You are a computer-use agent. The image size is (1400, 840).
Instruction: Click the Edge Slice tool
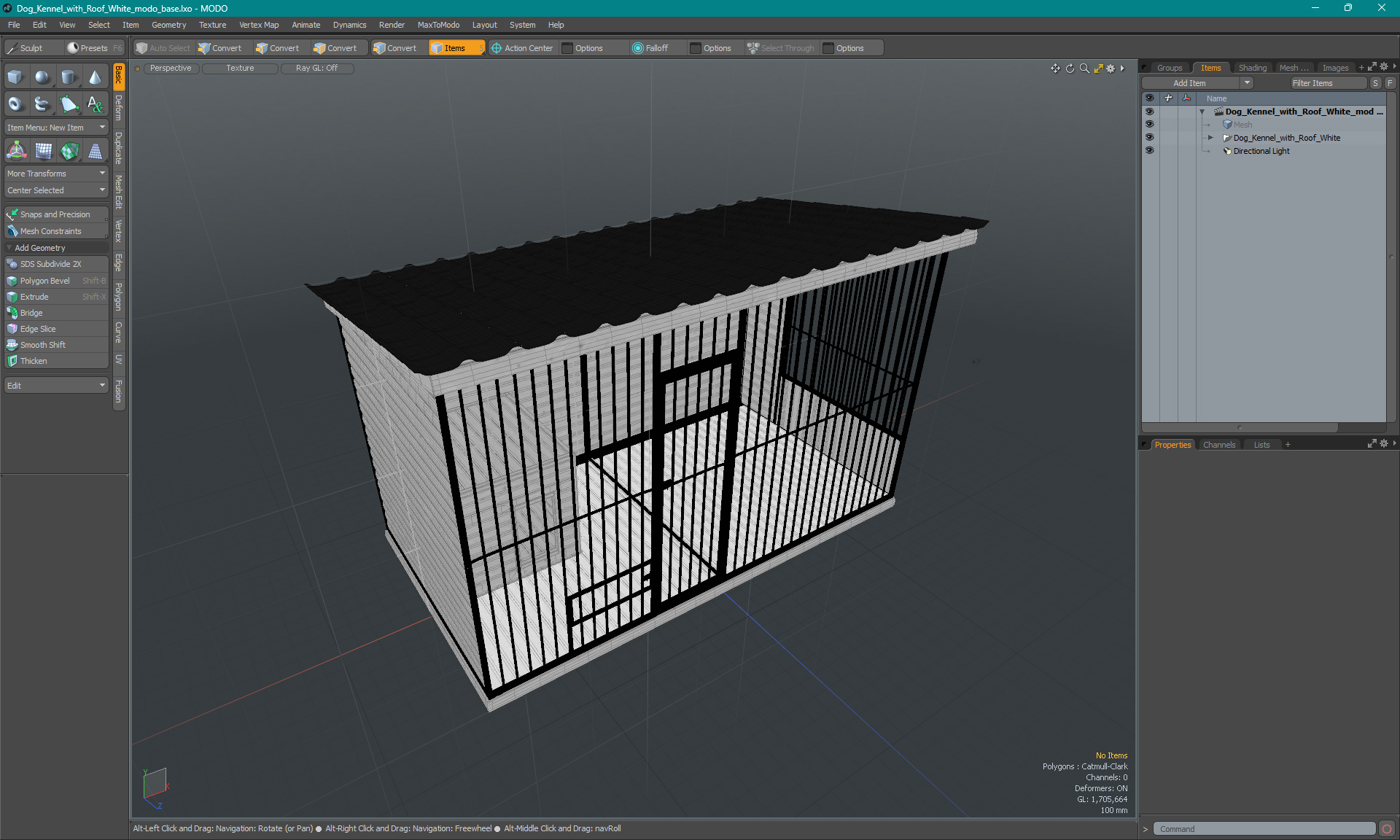[56, 329]
